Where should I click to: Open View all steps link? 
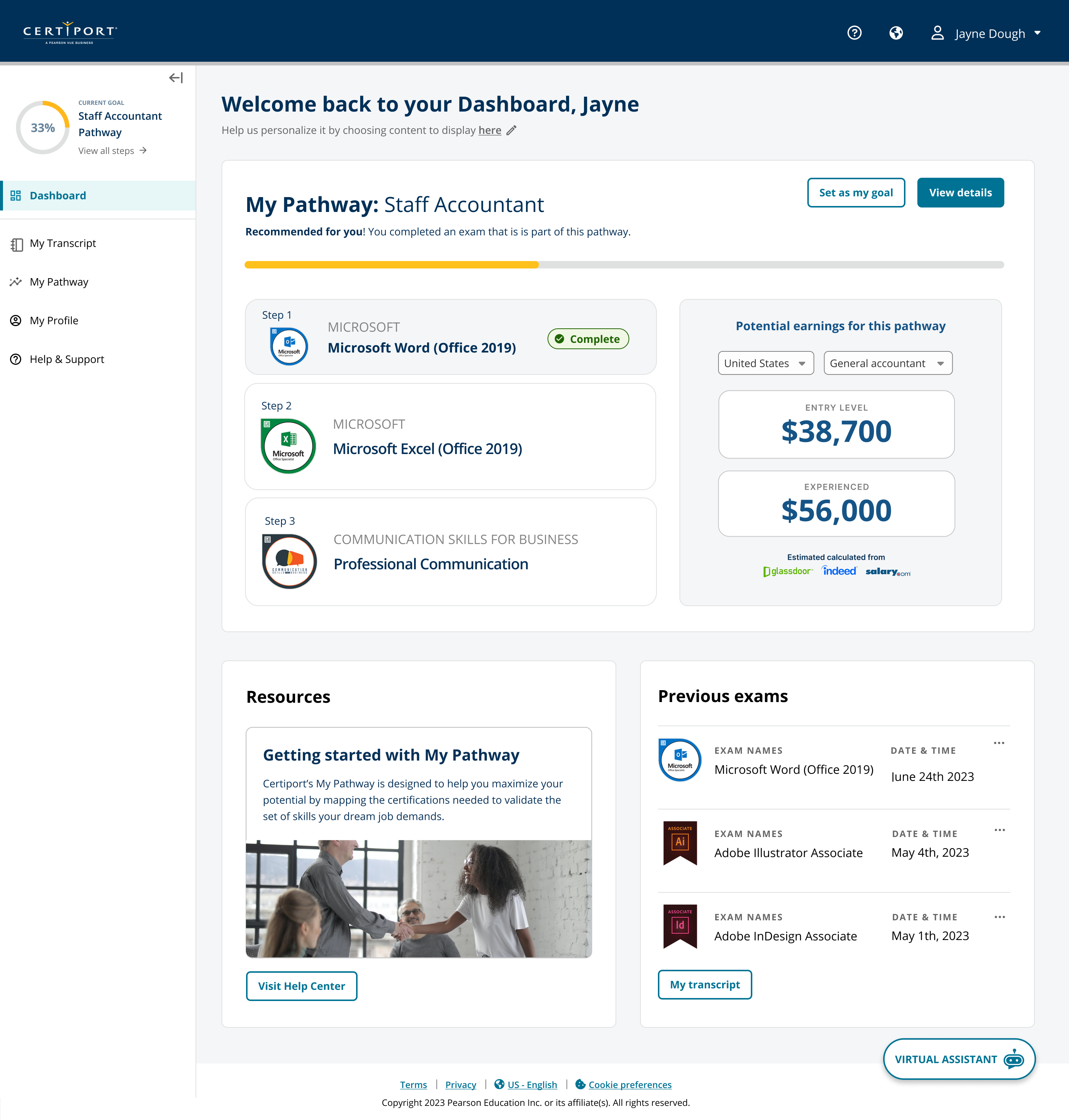[112, 151]
